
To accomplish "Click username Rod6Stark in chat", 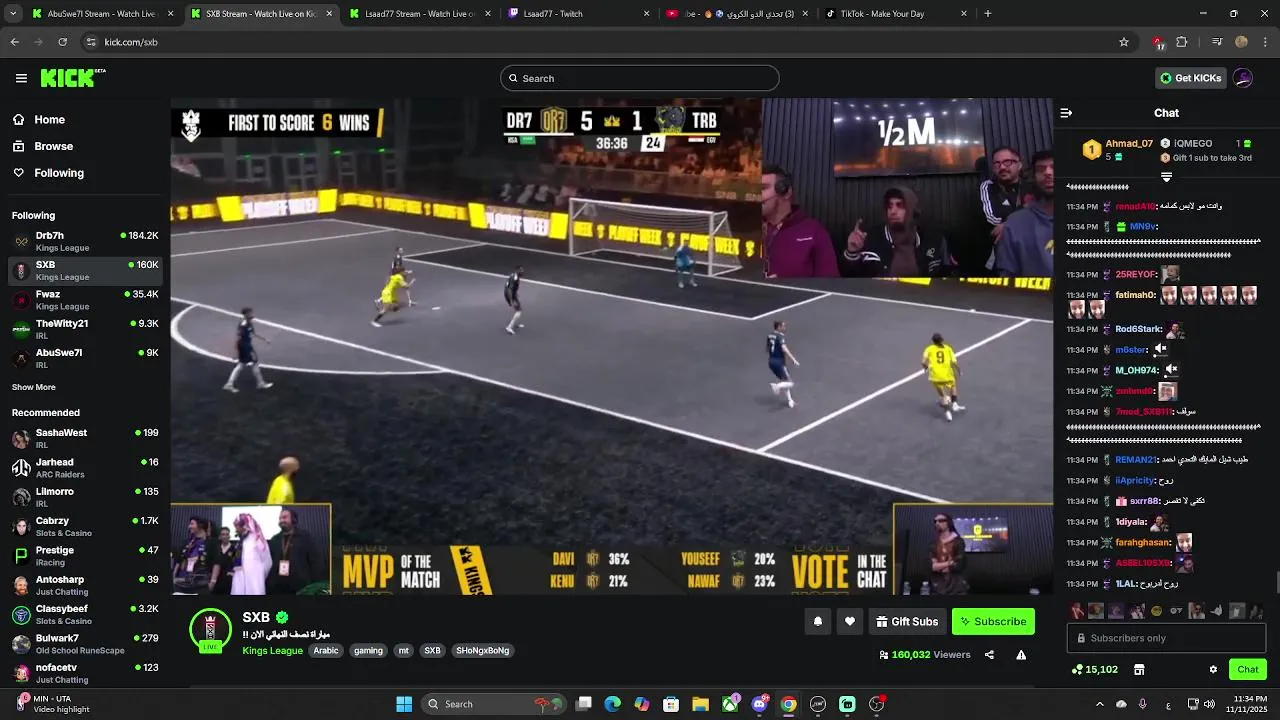I will tap(1138, 329).
